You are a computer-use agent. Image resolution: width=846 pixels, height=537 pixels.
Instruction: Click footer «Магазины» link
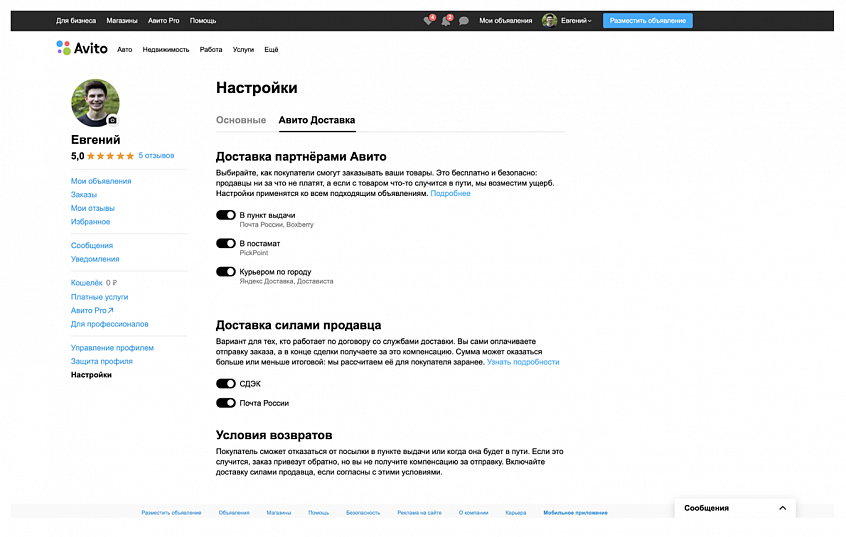(x=278, y=513)
